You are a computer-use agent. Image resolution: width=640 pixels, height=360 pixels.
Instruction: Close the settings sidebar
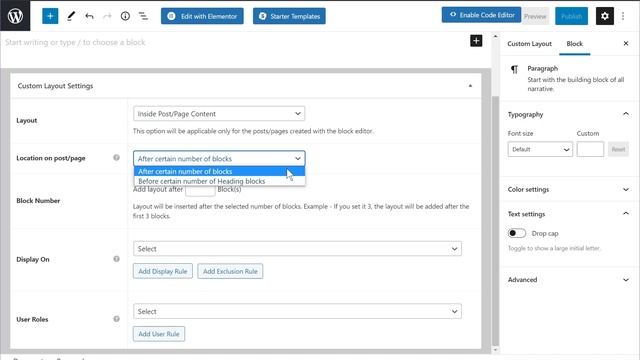point(626,43)
